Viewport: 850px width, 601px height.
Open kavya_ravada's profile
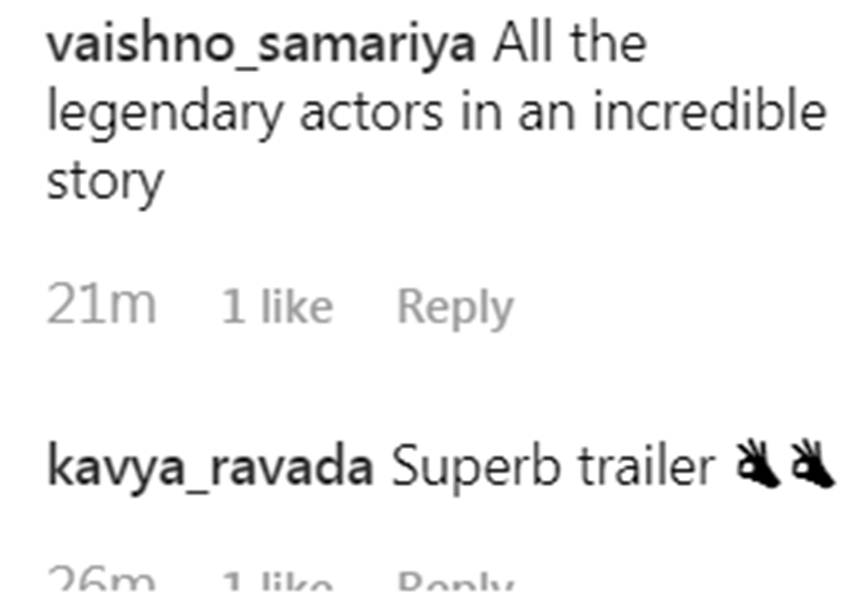[210, 467]
